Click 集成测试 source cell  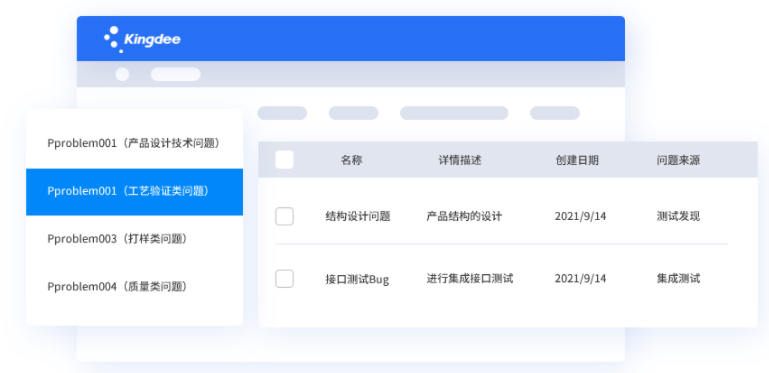[678, 278]
